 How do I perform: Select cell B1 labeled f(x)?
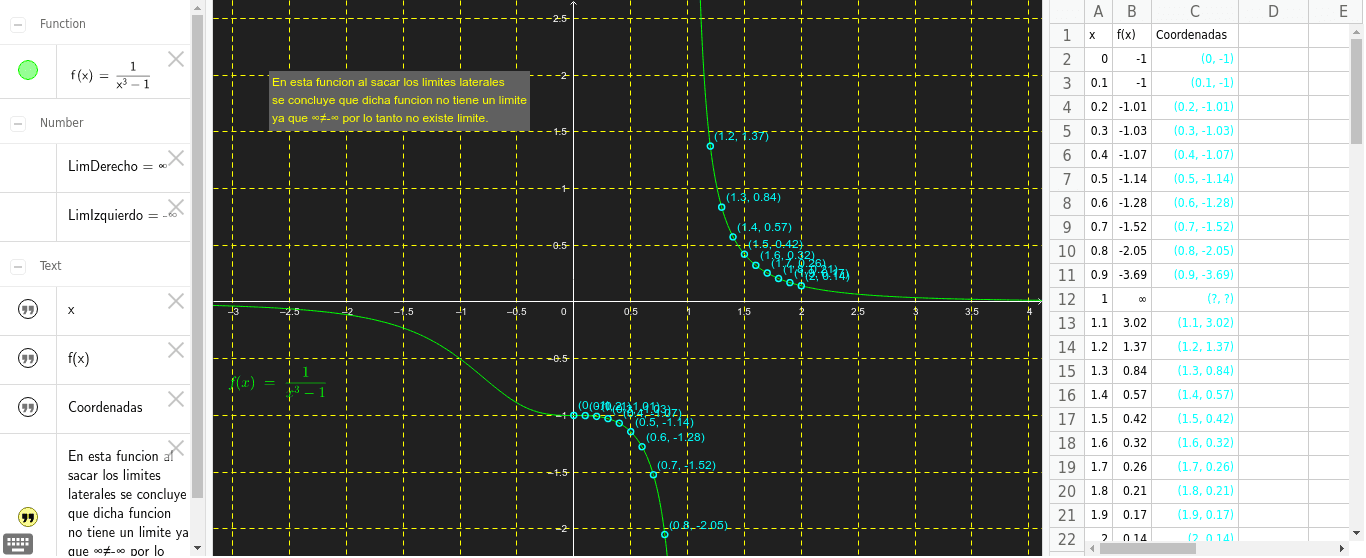tap(1132, 35)
